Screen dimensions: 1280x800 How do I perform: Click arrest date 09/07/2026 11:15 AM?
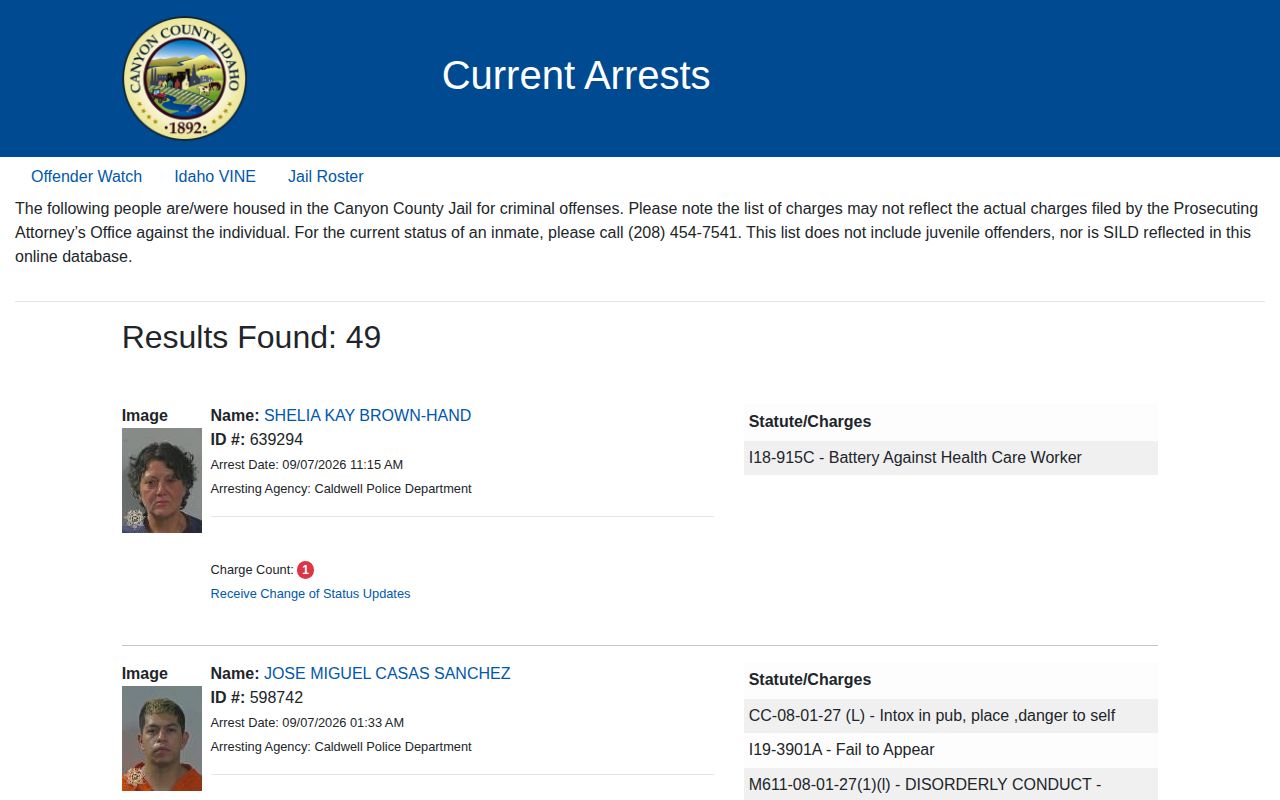click(x=307, y=464)
